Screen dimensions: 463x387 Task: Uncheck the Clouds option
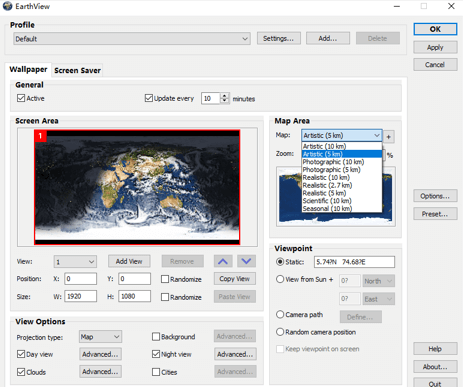[21, 372]
